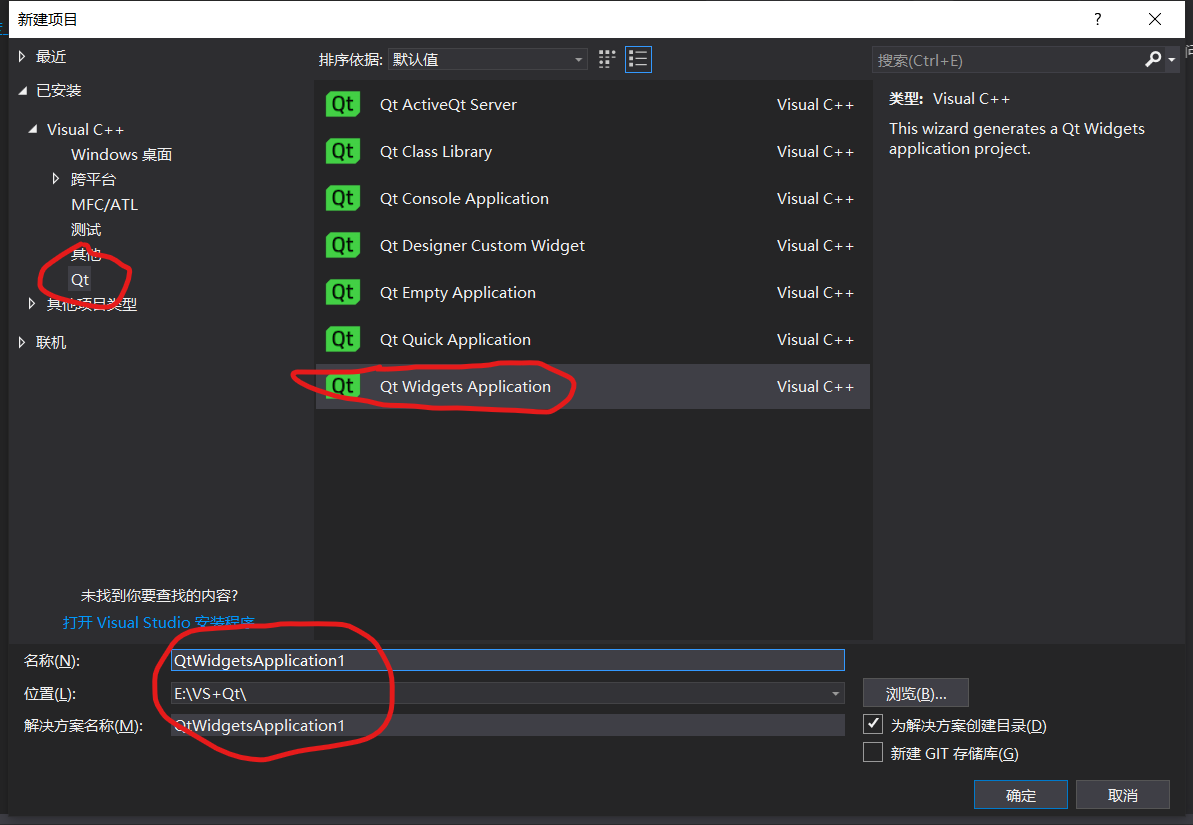Select the Qt category in tree

(80, 279)
